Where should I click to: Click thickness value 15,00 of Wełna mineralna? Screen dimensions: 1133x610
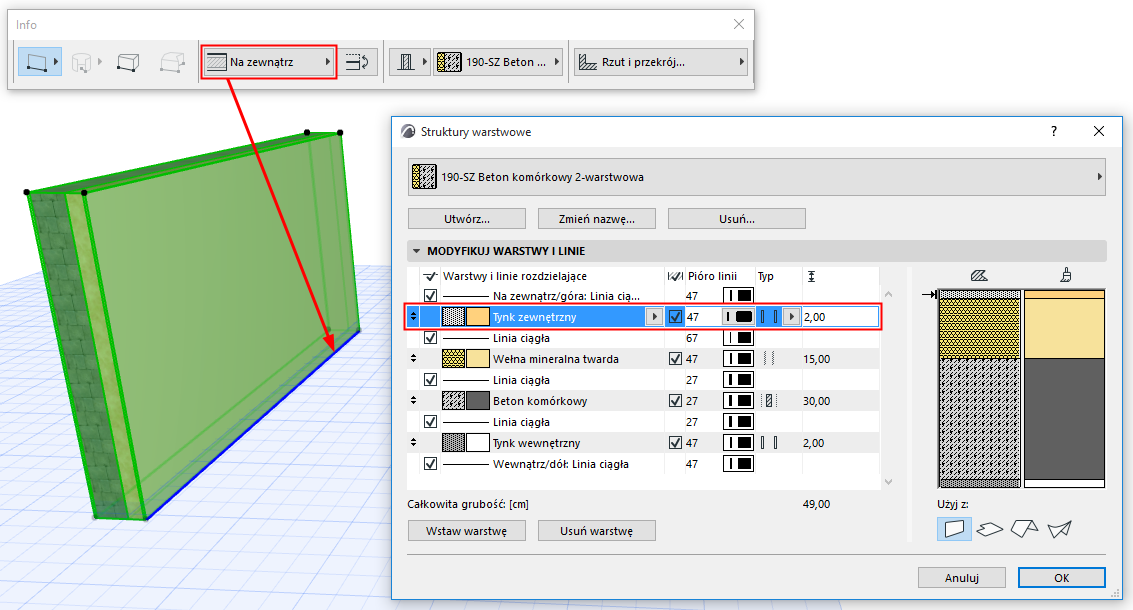[817, 358]
